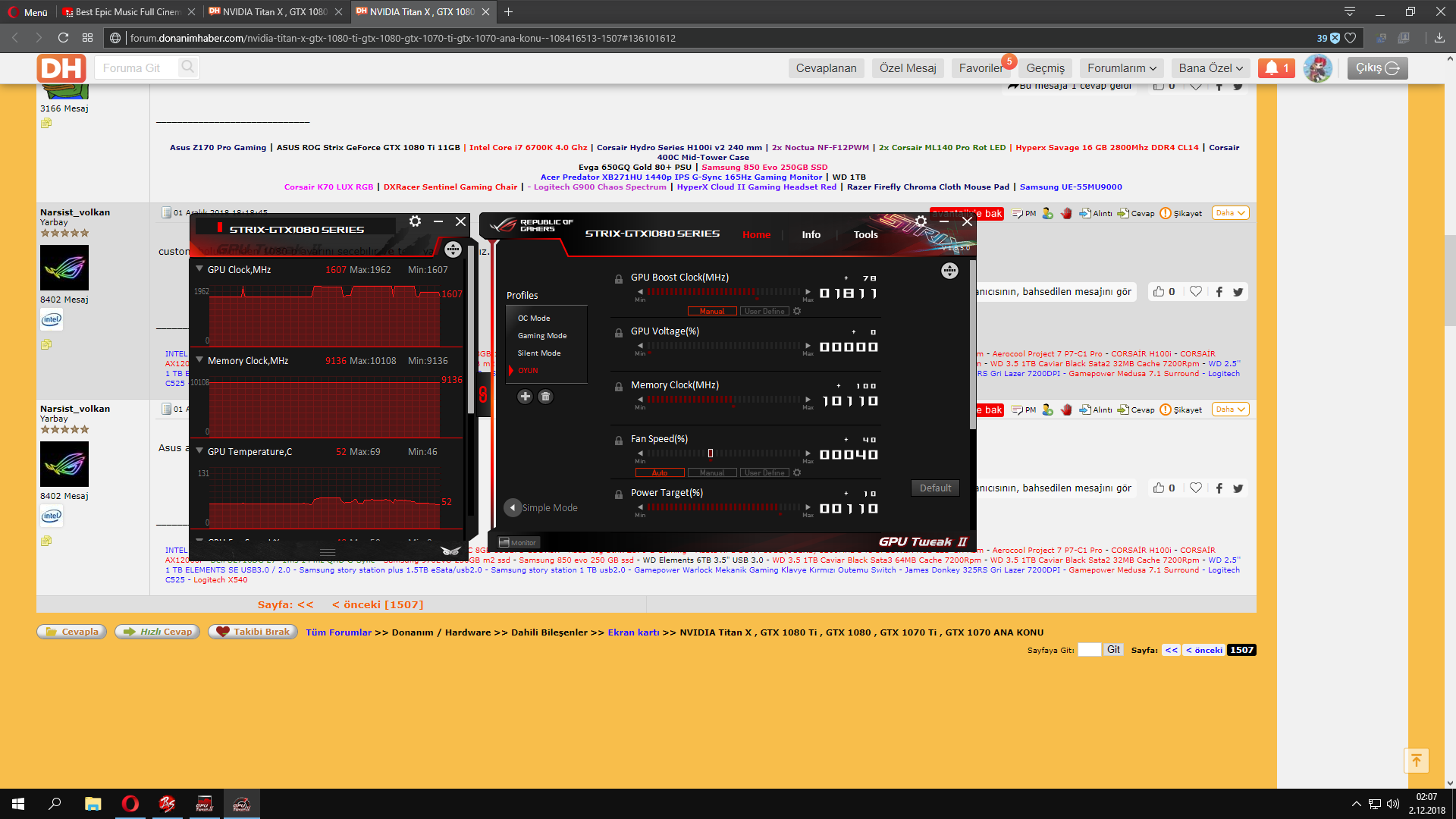This screenshot has width=1456, height=819.
Task: Open Windows search from taskbar
Action: (55, 804)
